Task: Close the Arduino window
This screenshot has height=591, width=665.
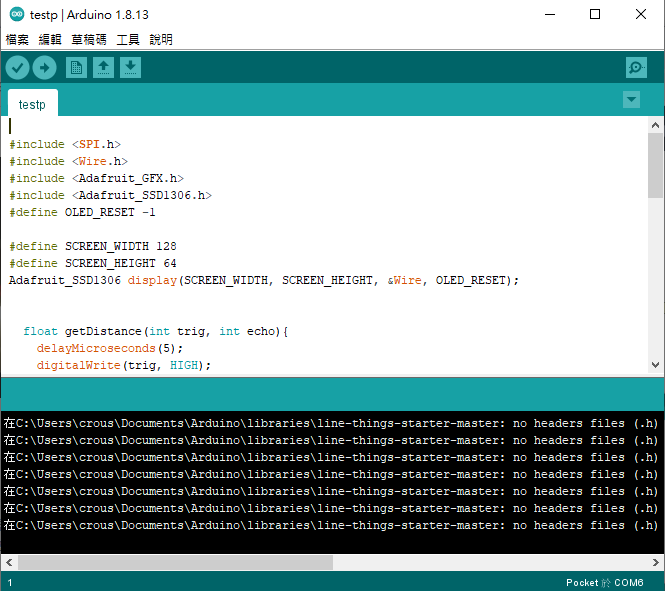Action: coord(641,14)
